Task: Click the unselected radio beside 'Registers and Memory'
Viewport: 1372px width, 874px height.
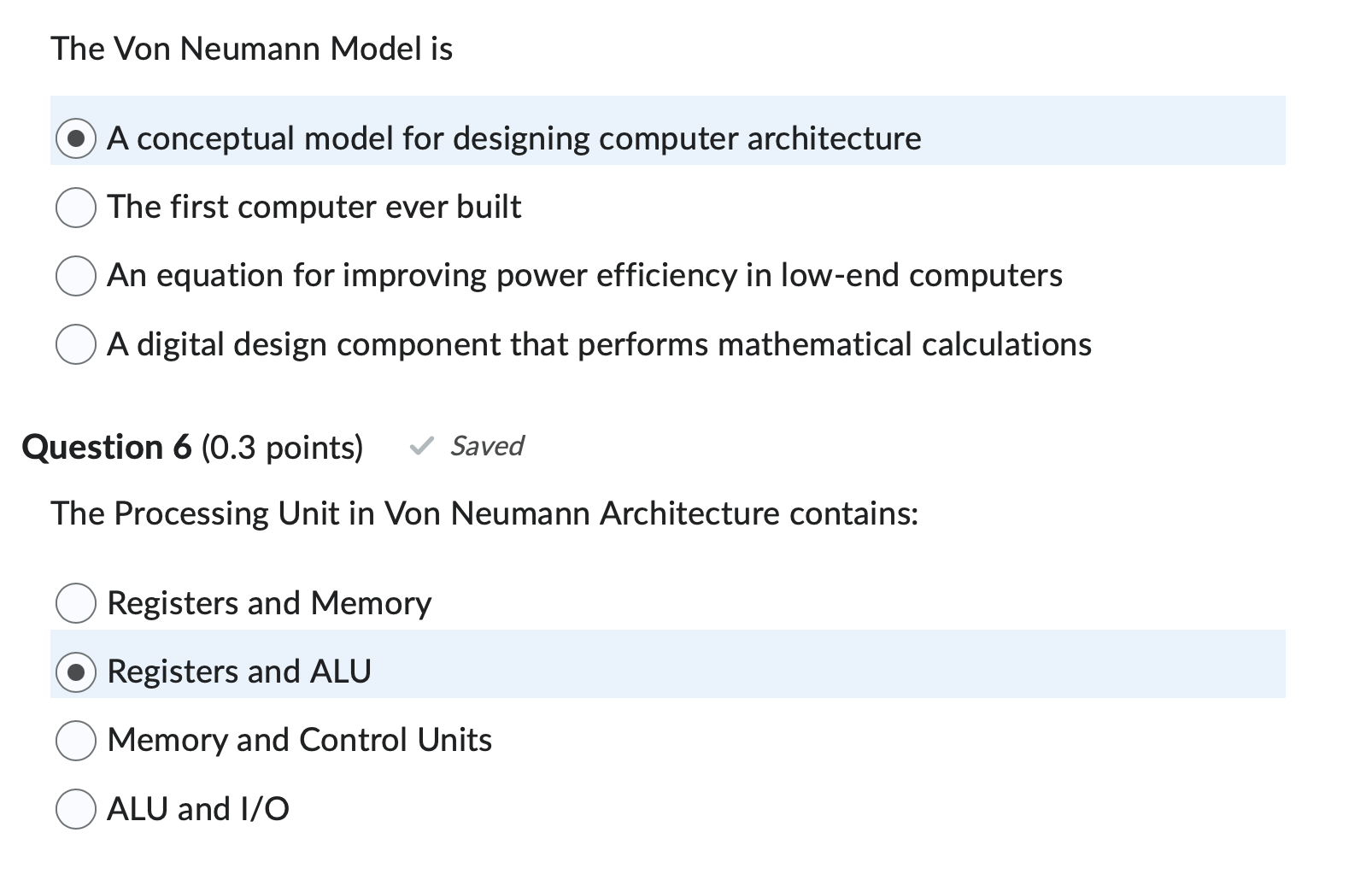Action: [x=76, y=604]
